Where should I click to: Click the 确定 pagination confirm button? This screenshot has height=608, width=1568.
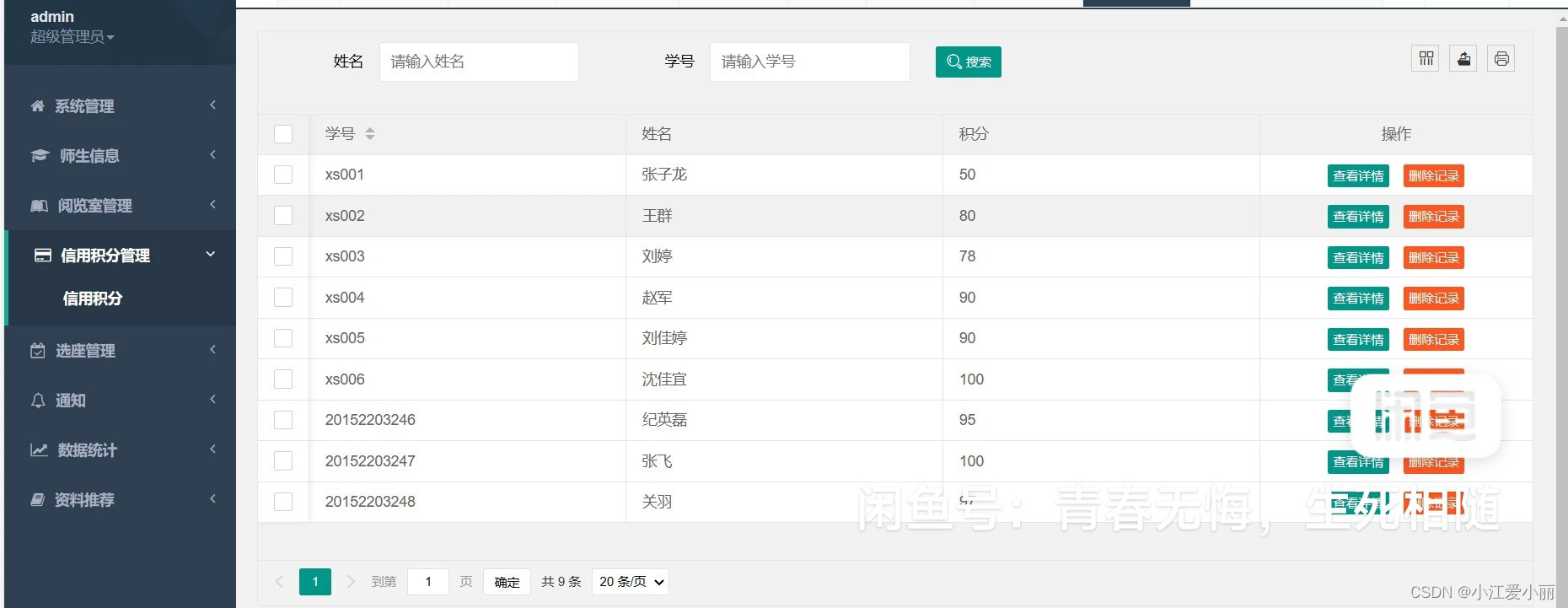click(507, 582)
